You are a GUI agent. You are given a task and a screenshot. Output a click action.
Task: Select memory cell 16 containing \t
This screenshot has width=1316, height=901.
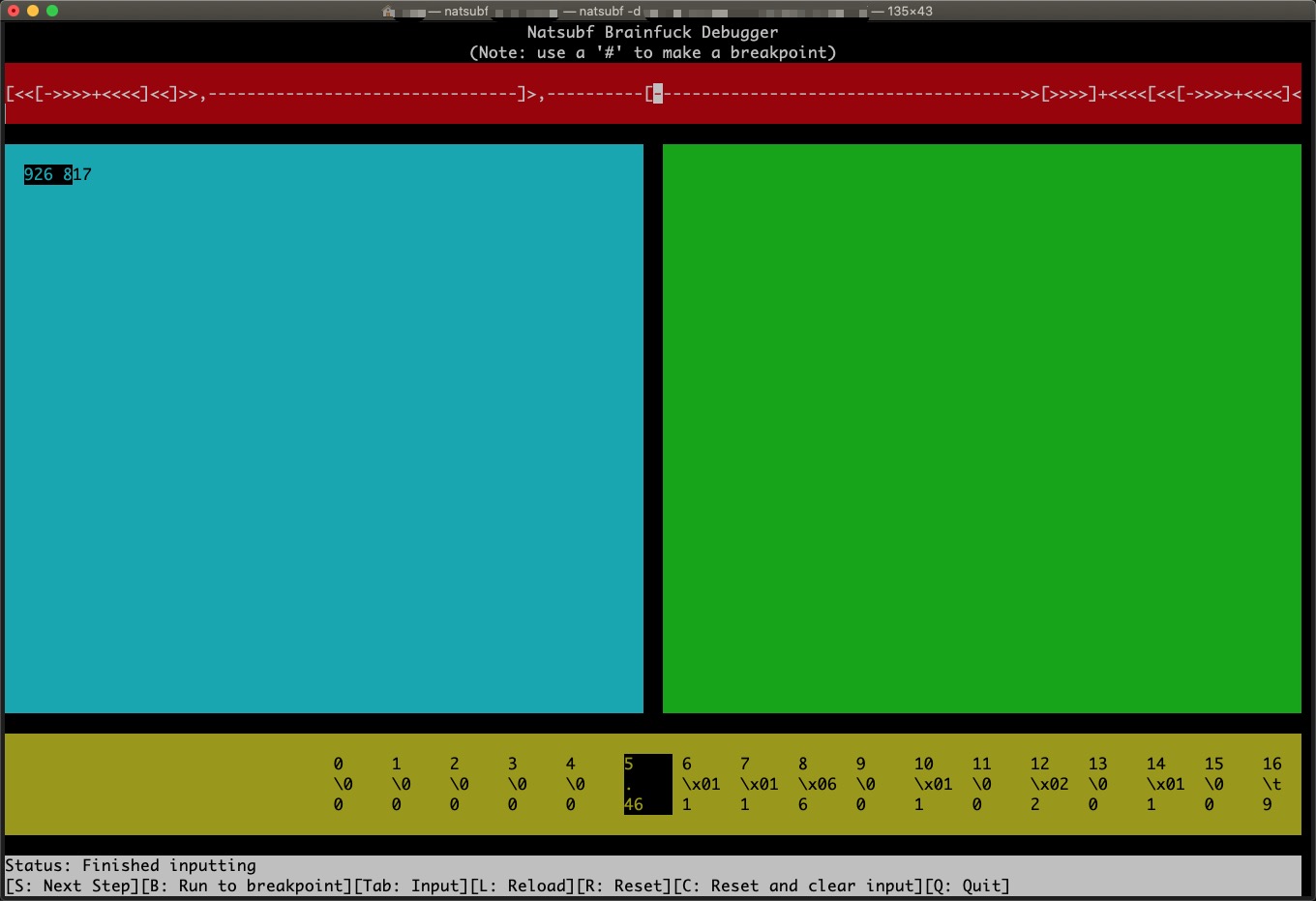click(1272, 784)
